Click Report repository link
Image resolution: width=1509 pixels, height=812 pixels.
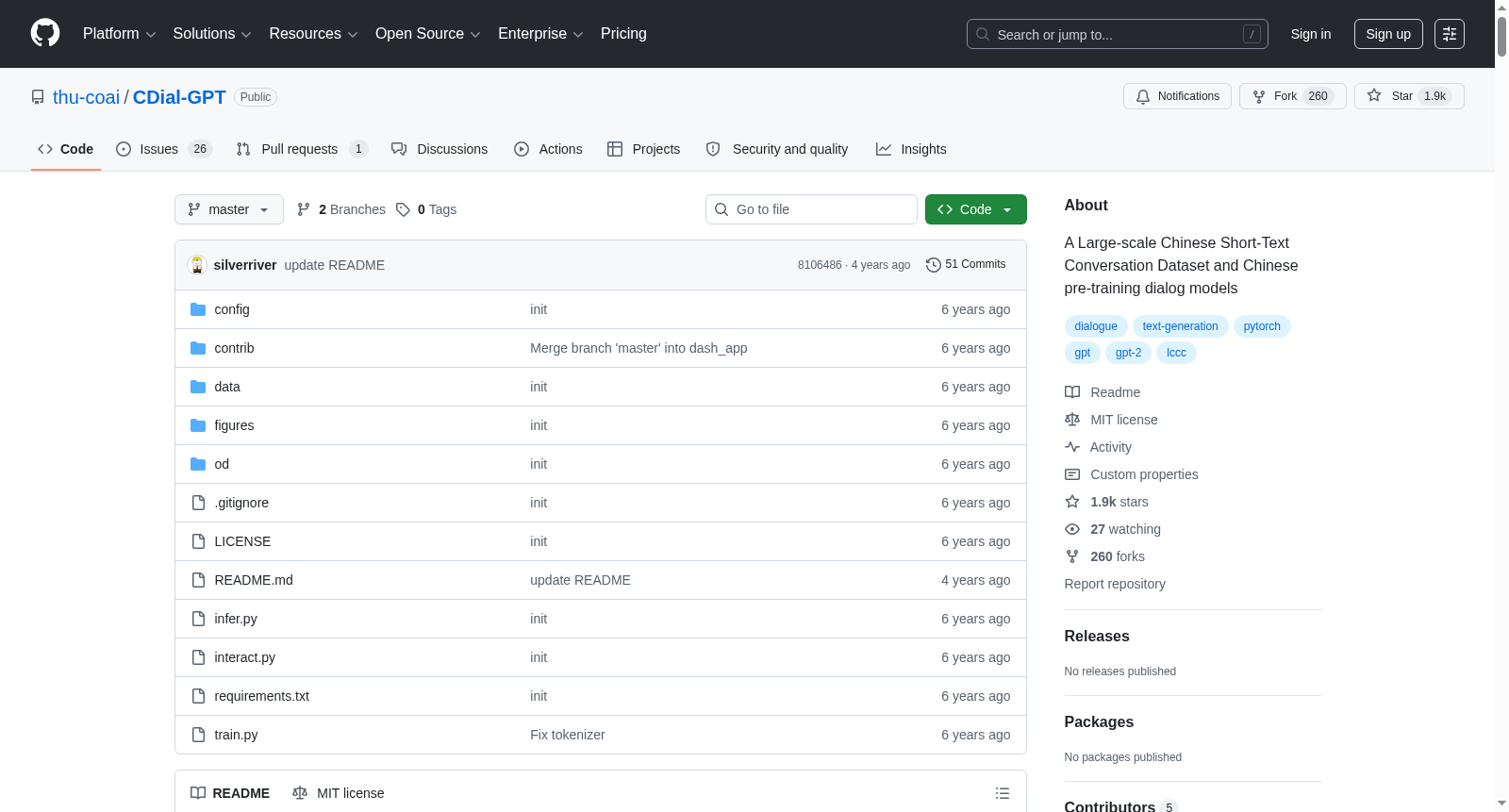pos(1115,584)
